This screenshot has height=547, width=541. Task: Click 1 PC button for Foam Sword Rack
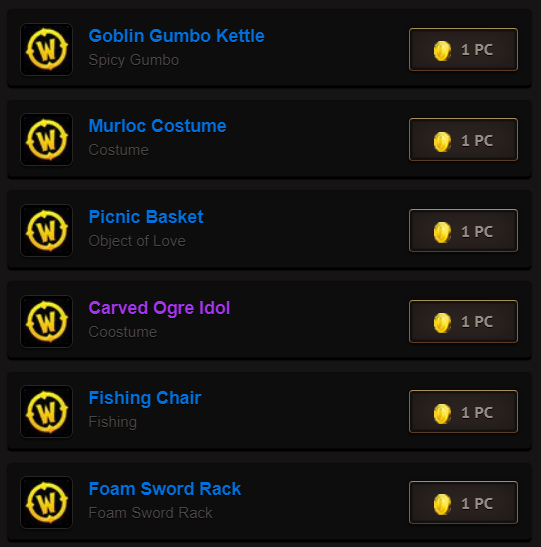tap(463, 503)
